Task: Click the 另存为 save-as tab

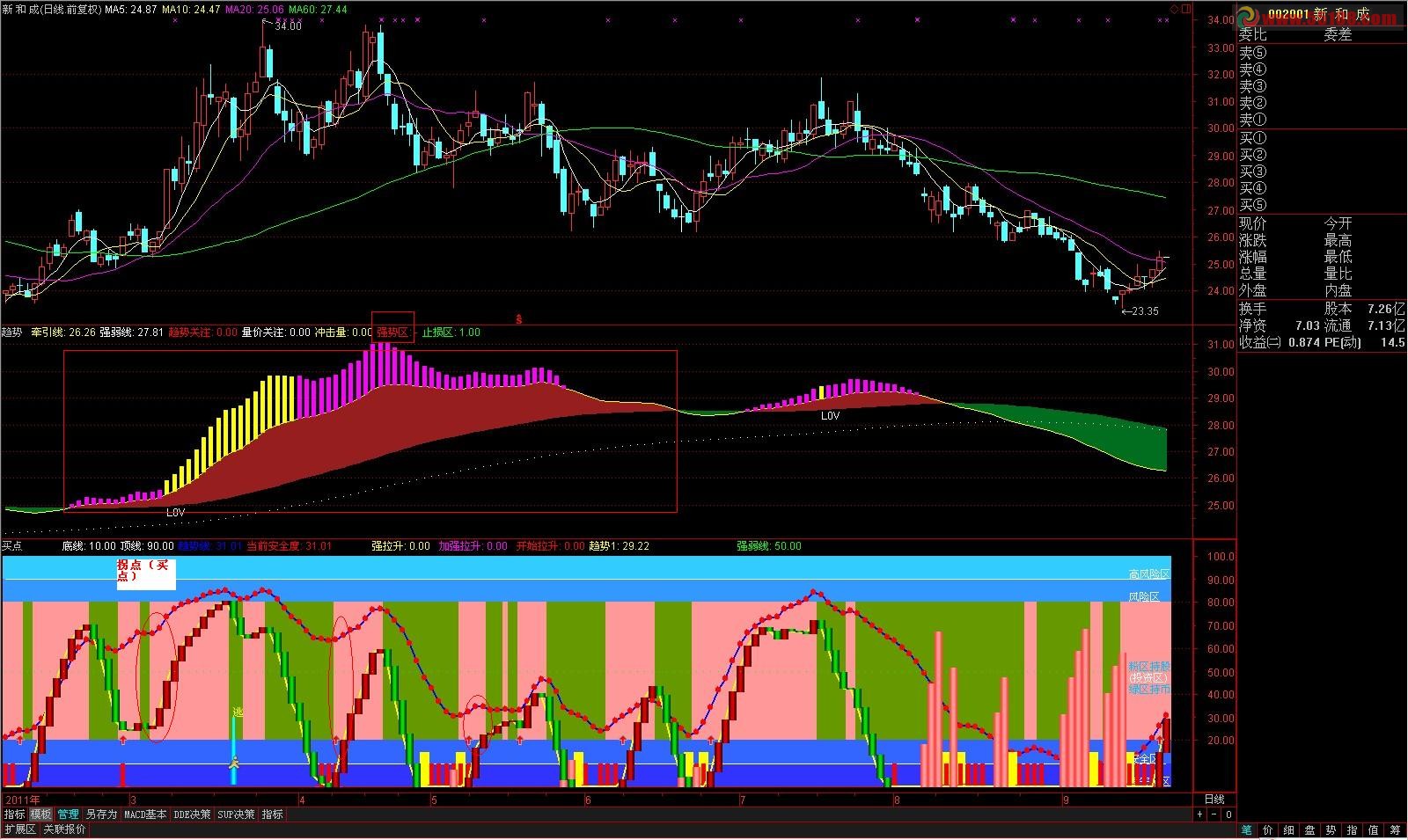Action: coord(101,814)
